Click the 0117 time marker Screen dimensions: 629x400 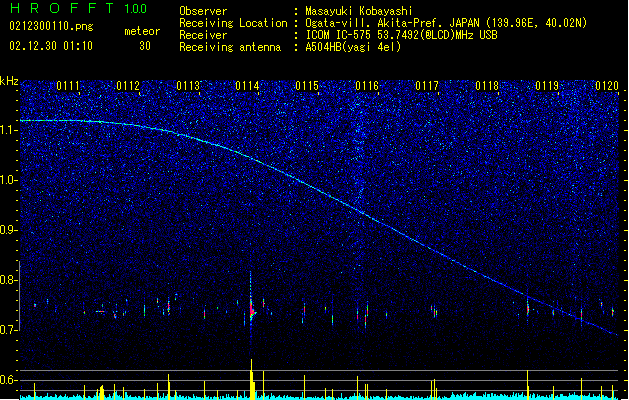[x=427, y=86]
